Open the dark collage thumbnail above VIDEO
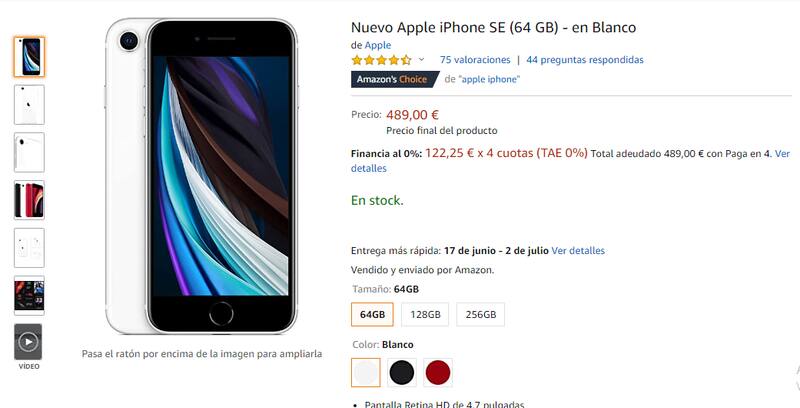800x408 pixels. 29,295
